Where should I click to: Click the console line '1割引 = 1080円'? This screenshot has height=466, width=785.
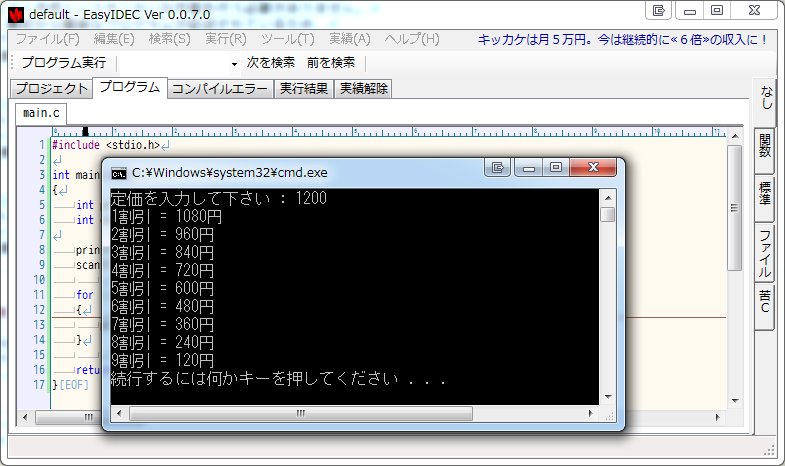[x=166, y=217]
